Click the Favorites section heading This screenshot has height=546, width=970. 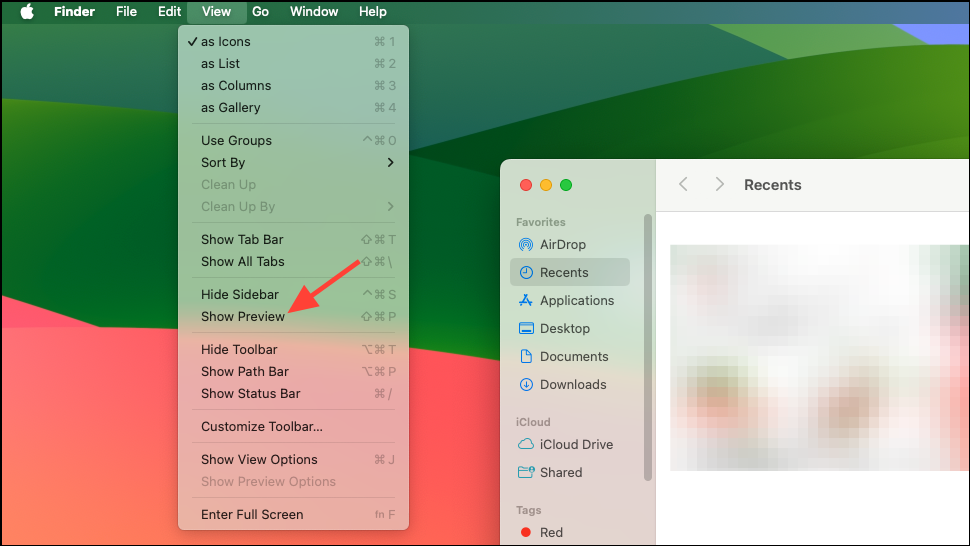point(541,222)
